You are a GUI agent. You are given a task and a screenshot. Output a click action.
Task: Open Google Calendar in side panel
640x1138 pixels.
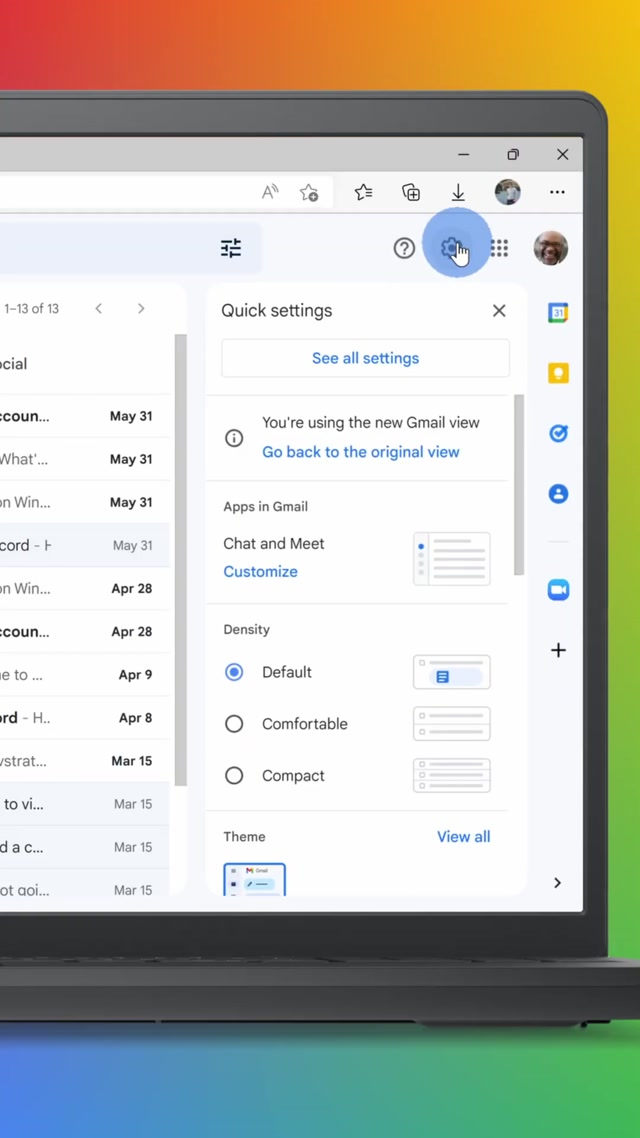point(558,313)
